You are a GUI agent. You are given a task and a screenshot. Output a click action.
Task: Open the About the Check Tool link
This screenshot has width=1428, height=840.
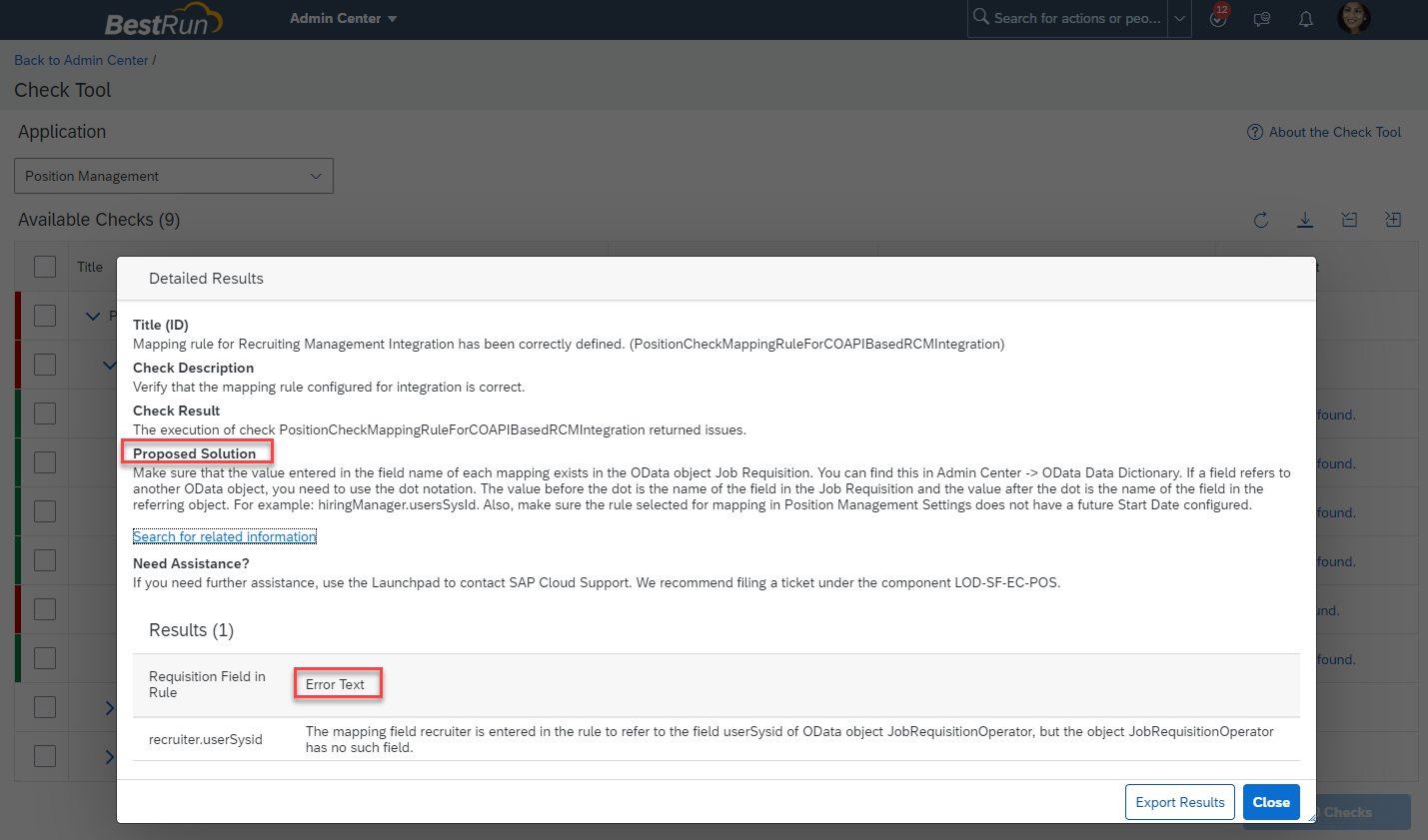coord(1335,132)
